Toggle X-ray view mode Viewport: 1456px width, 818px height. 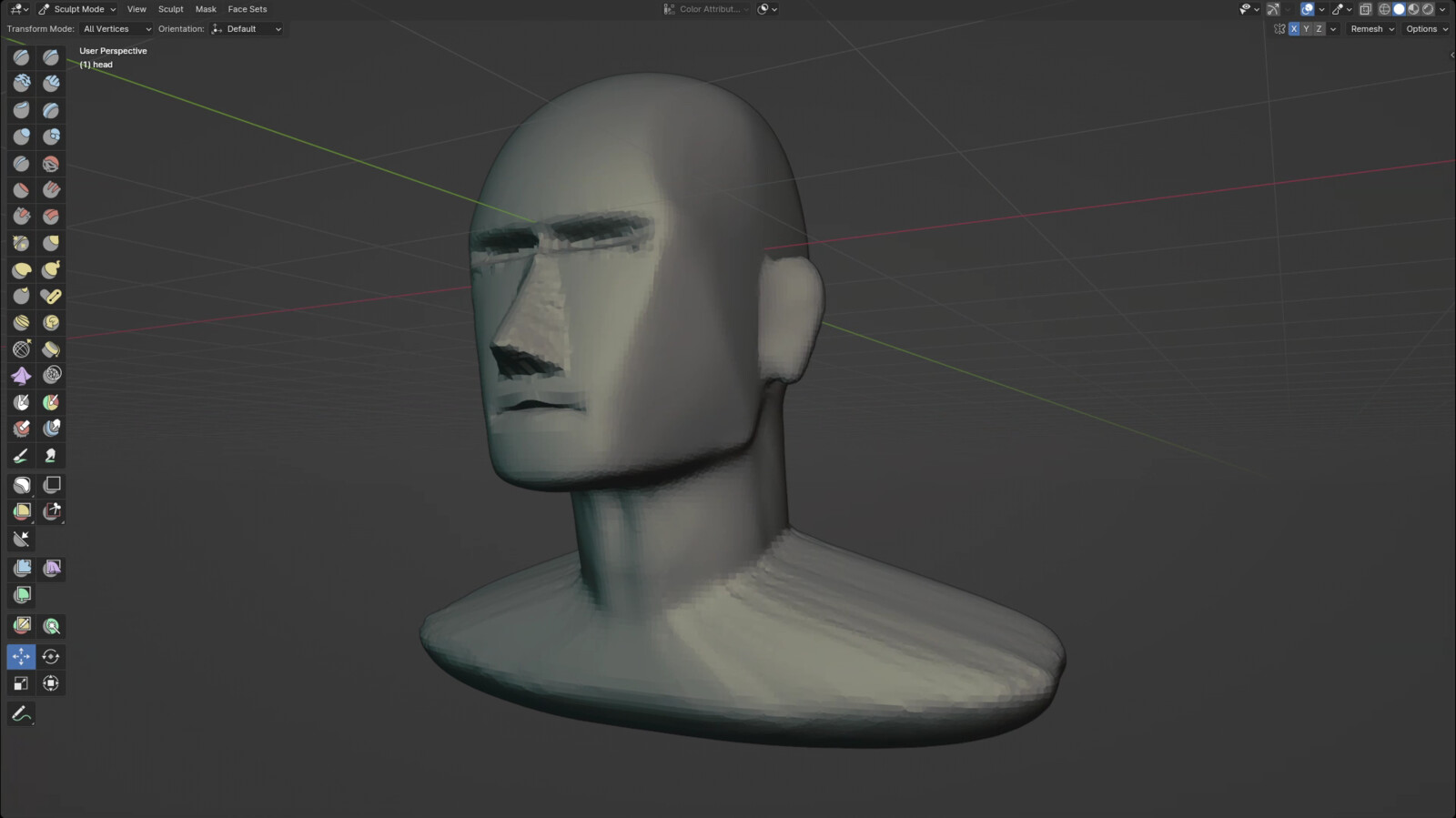point(1365,9)
